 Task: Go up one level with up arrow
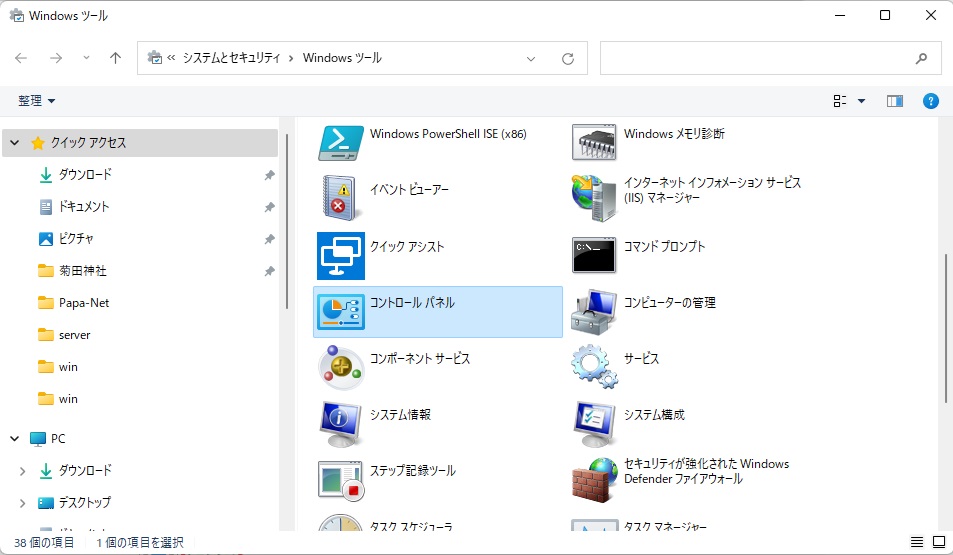coord(115,58)
